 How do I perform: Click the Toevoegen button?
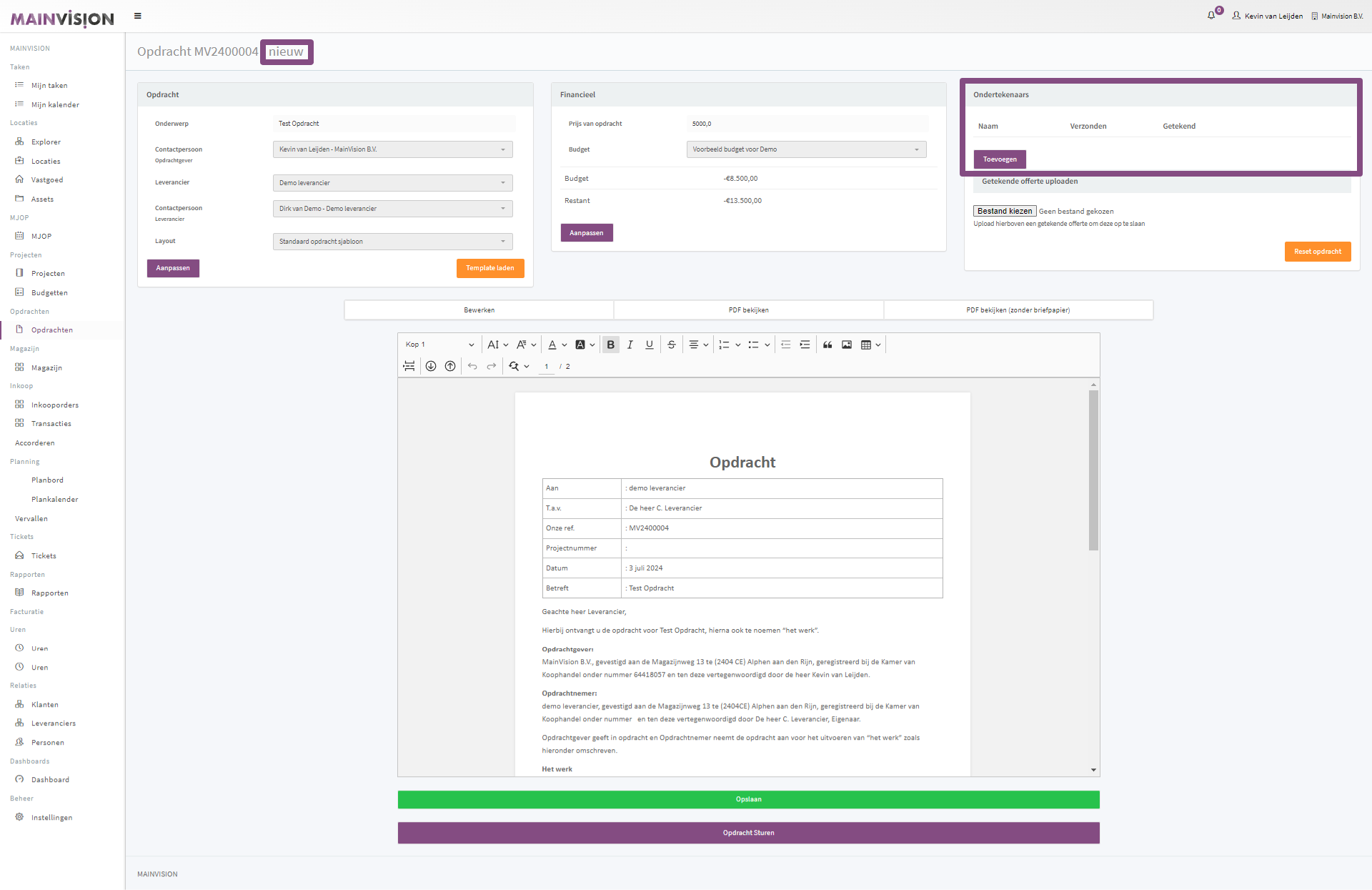999,159
